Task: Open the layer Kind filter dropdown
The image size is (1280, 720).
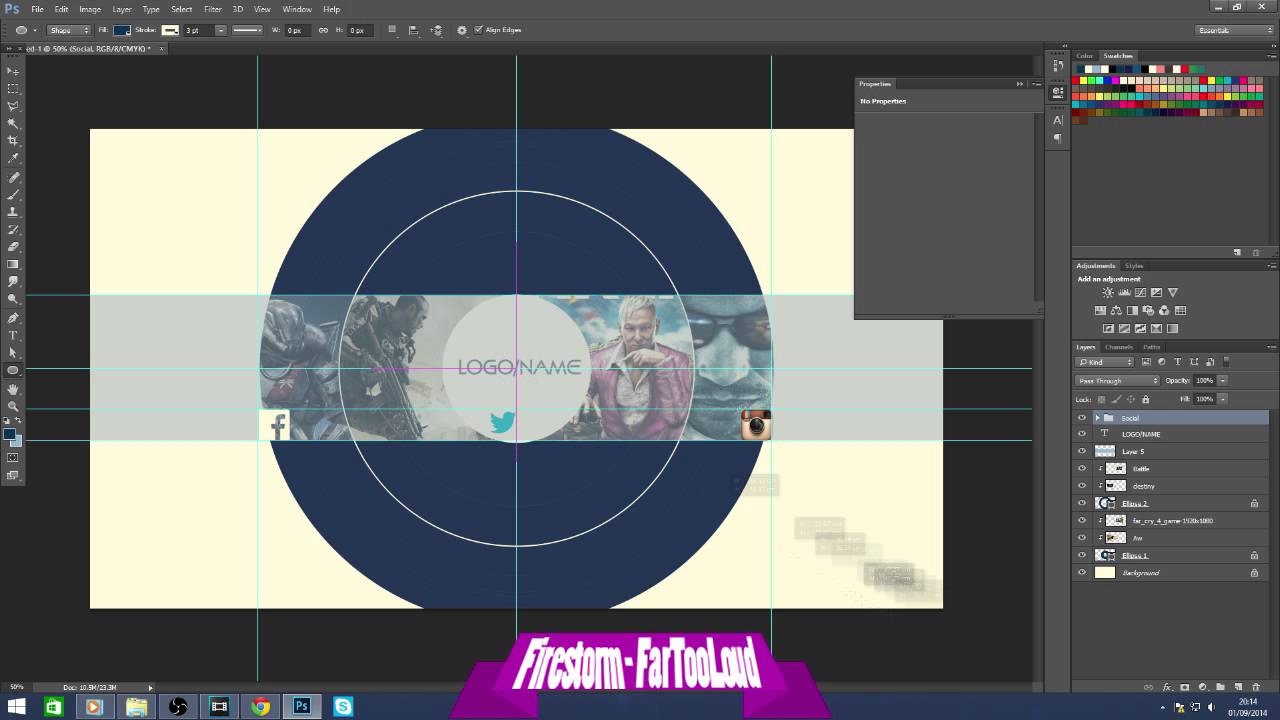Action: tap(1105, 362)
